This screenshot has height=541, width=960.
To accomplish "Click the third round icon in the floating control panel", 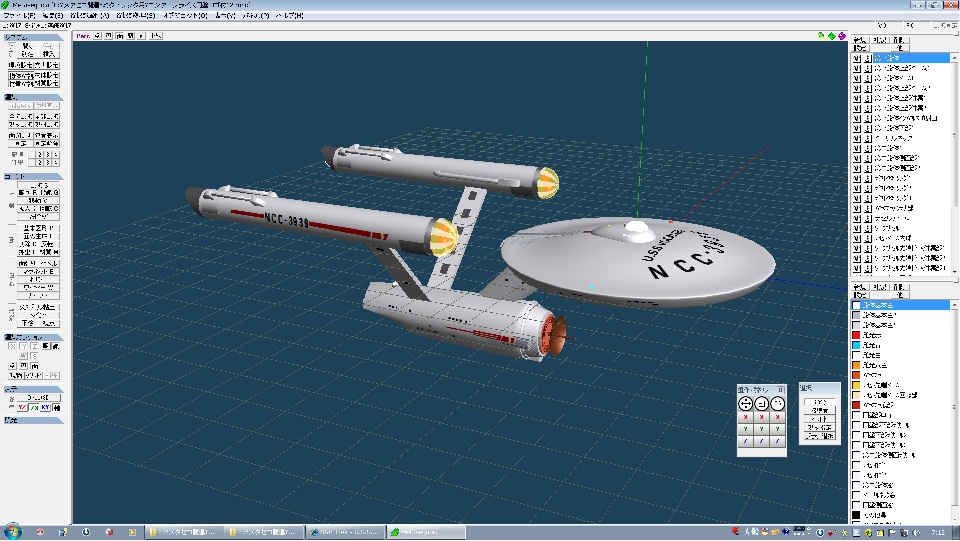I will pos(777,403).
